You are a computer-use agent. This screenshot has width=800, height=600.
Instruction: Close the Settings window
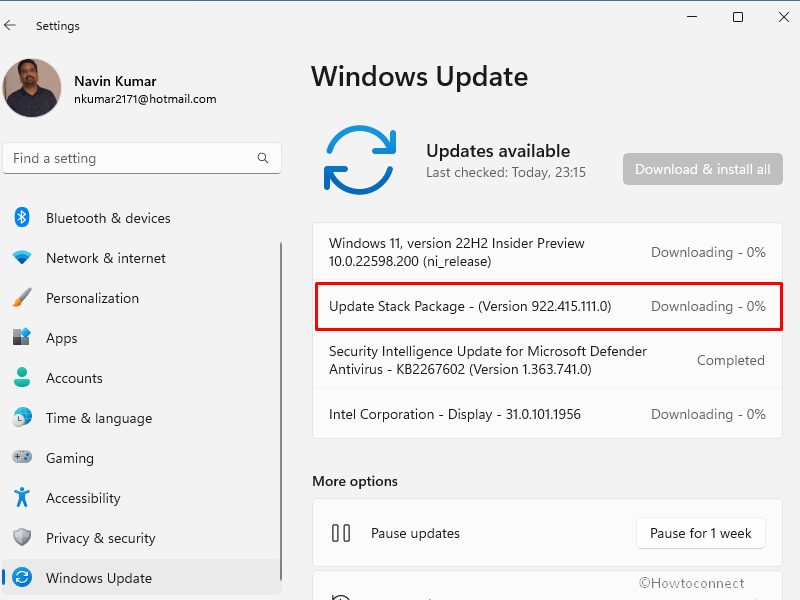[x=784, y=17]
